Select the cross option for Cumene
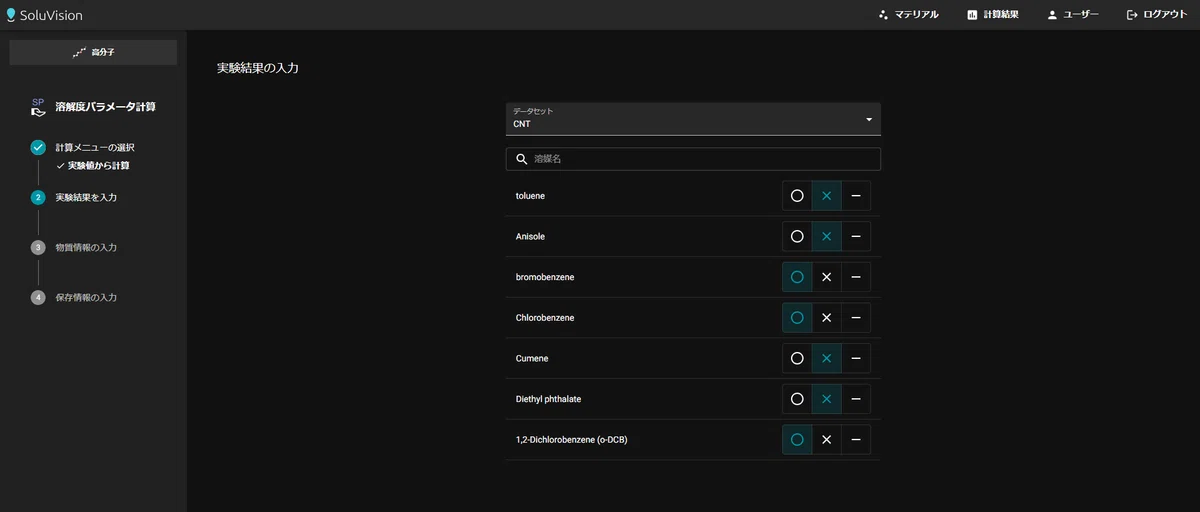The image size is (1200, 512). coord(826,358)
